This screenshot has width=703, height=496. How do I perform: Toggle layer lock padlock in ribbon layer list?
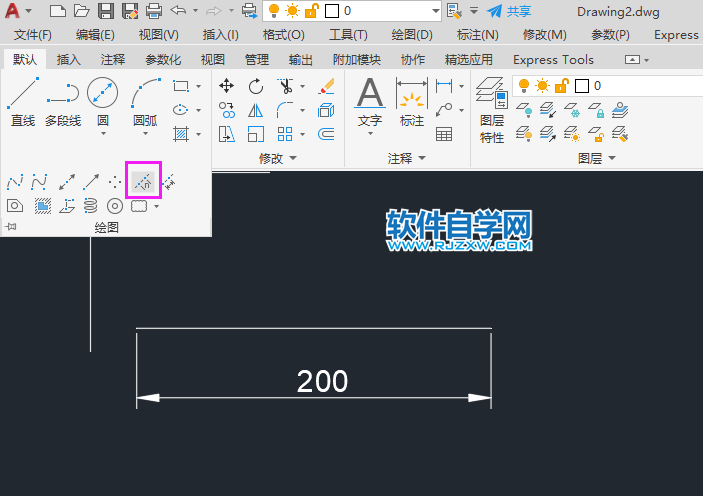[561, 85]
